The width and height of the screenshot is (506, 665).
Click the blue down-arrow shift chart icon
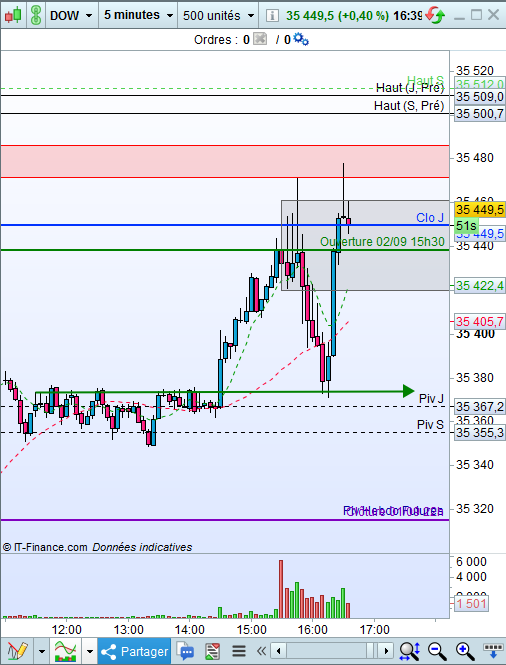click(493, 651)
